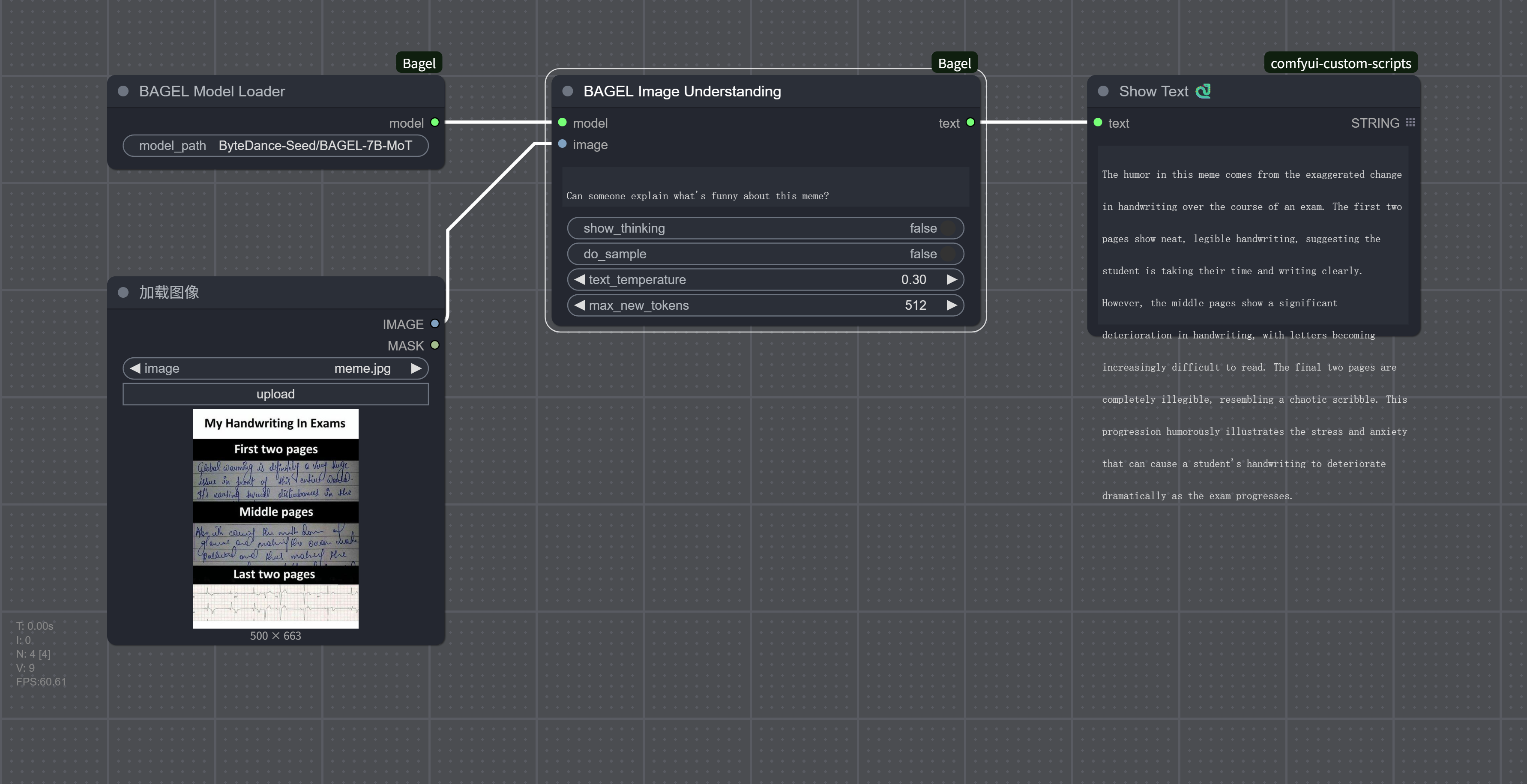1527x784 pixels.
Task: Select previous image with left arrow
Action: coord(135,368)
